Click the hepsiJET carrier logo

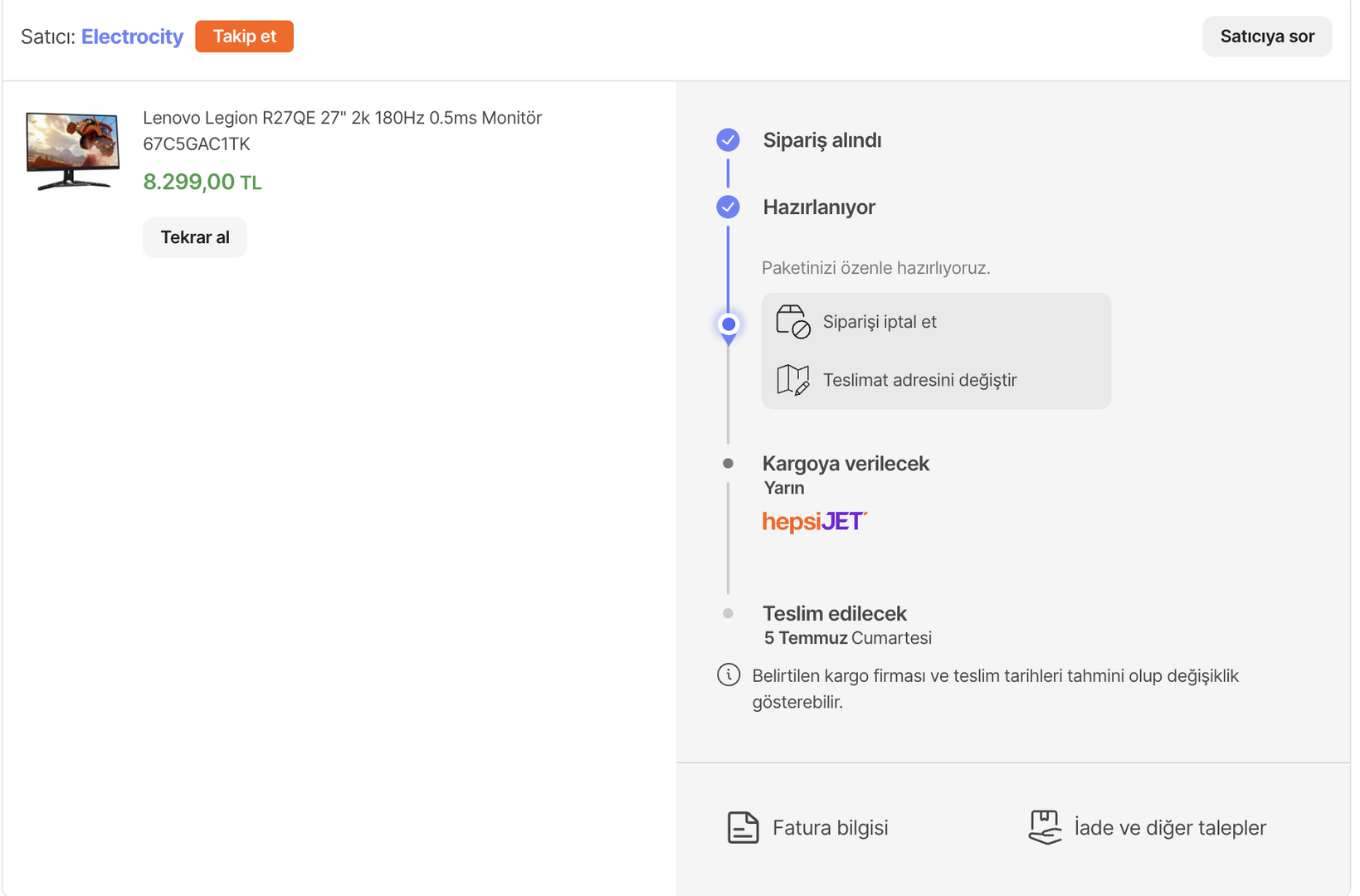[814, 521]
